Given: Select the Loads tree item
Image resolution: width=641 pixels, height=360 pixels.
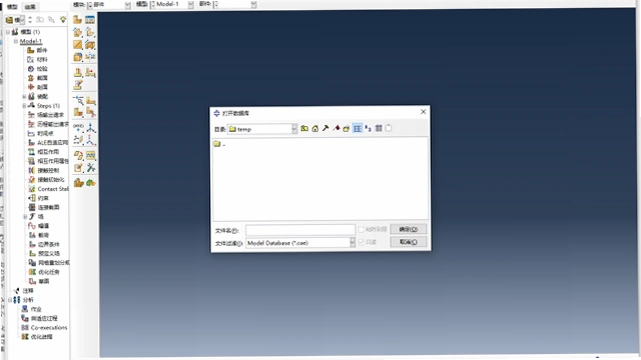Looking at the screenshot, I should [x=43, y=235].
